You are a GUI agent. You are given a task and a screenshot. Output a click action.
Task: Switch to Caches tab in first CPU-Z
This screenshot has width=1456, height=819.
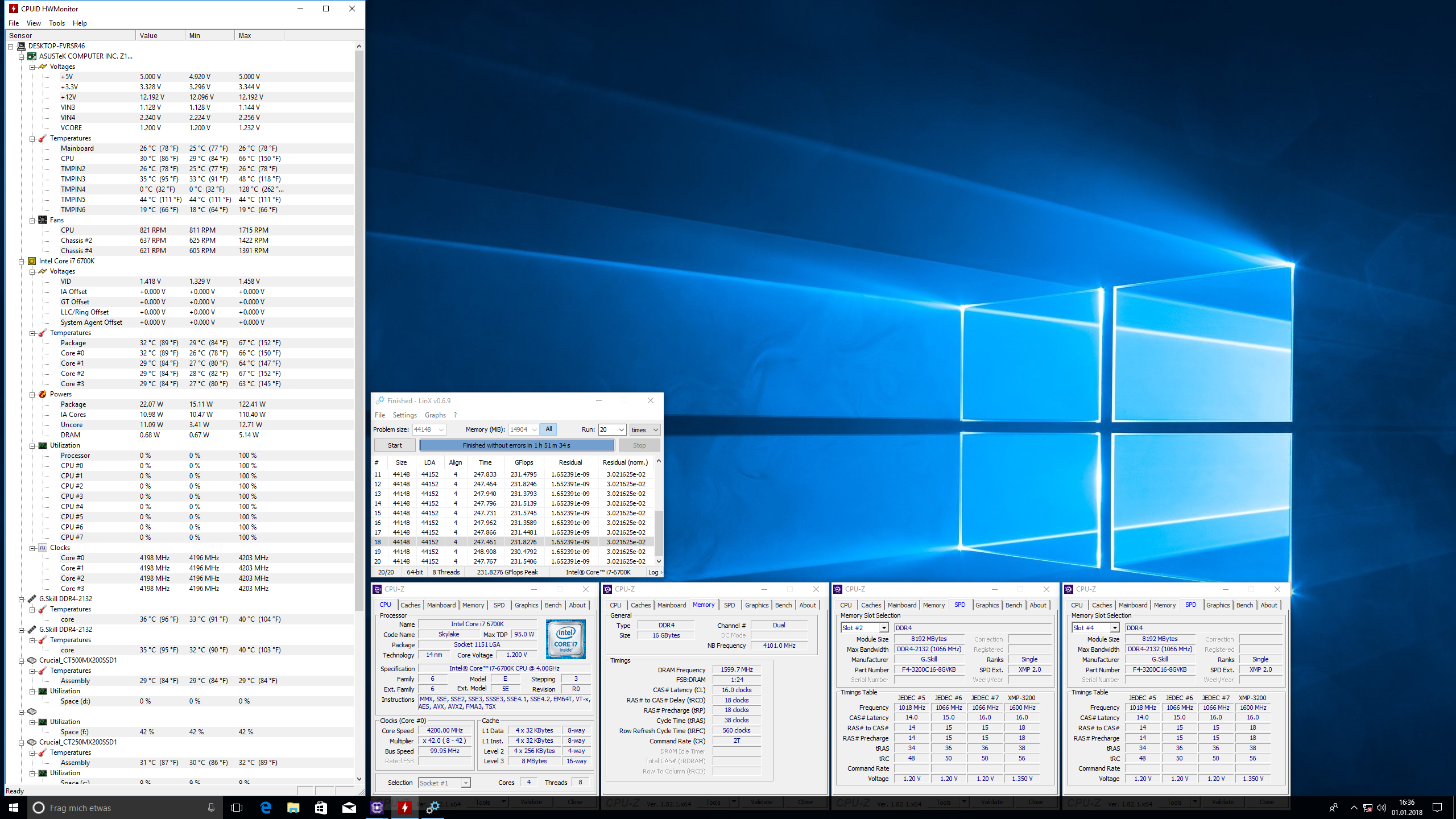[410, 605]
